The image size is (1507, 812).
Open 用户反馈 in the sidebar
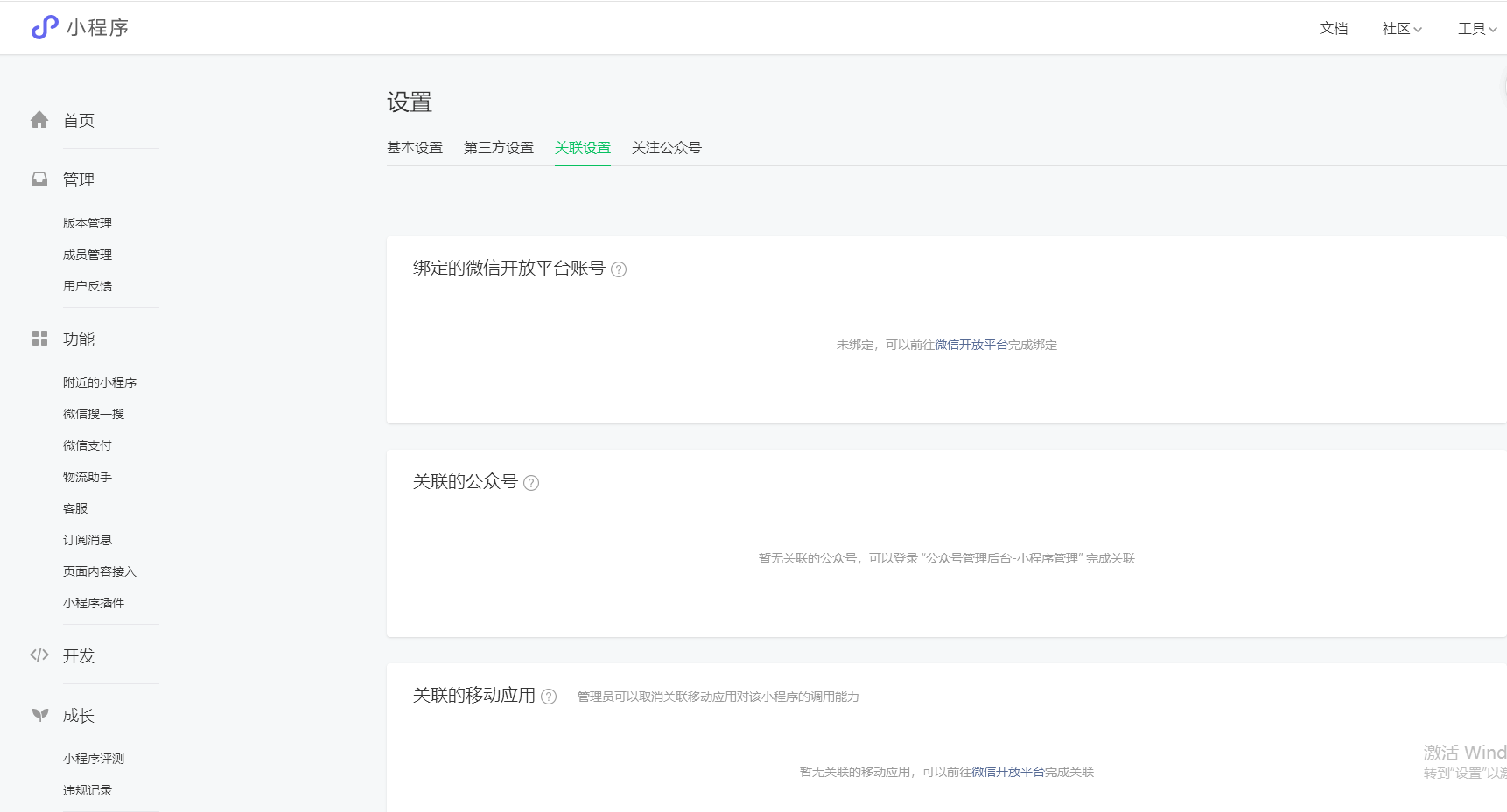click(x=88, y=286)
